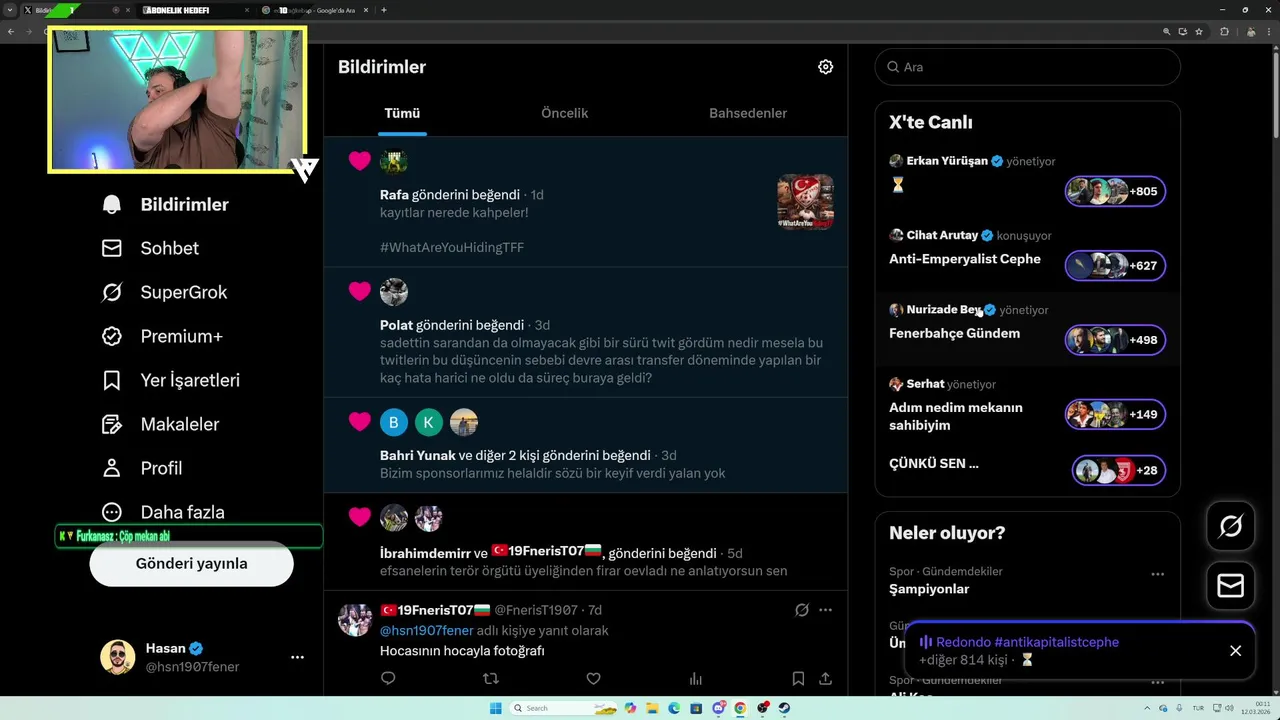
Task: Share the FnerisT1907 reply
Action: click(x=825, y=678)
